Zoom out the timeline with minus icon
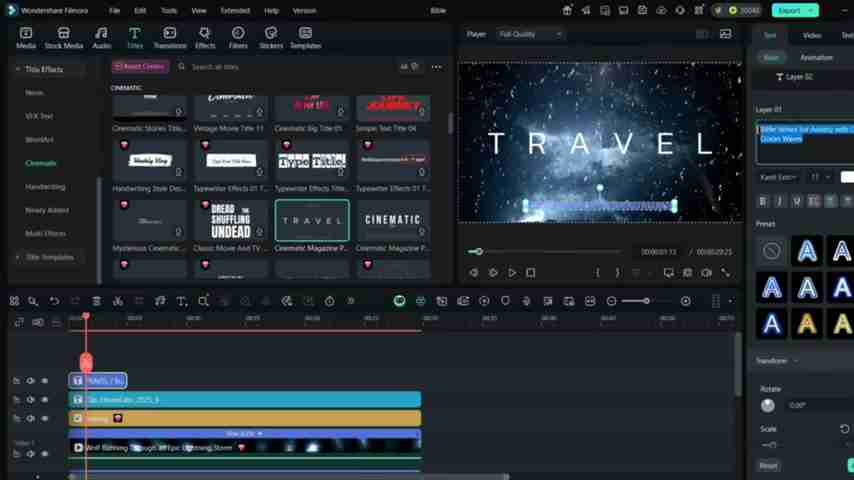Screen dimensions: 854x480 click(x=611, y=301)
